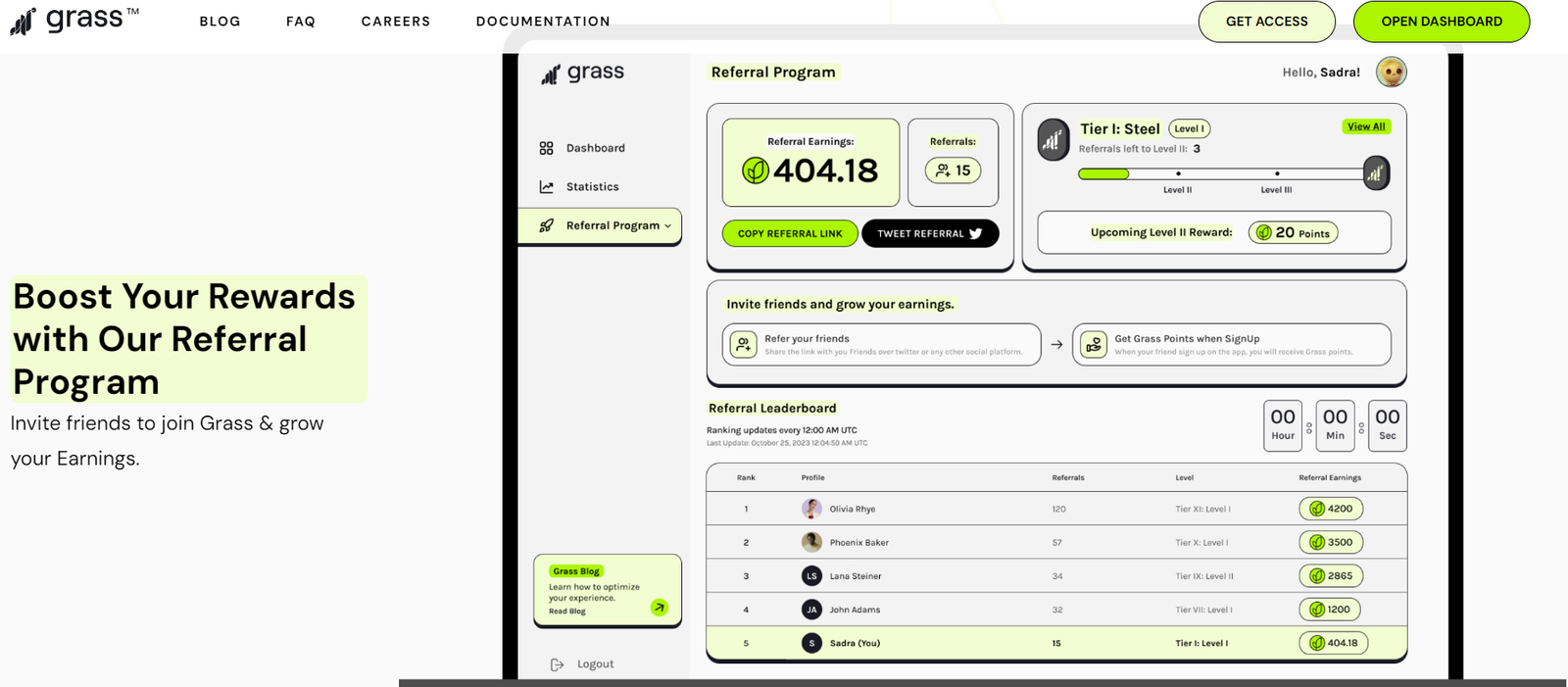Click the name Olivia Rhye
The image size is (1568, 687).
(853, 510)
